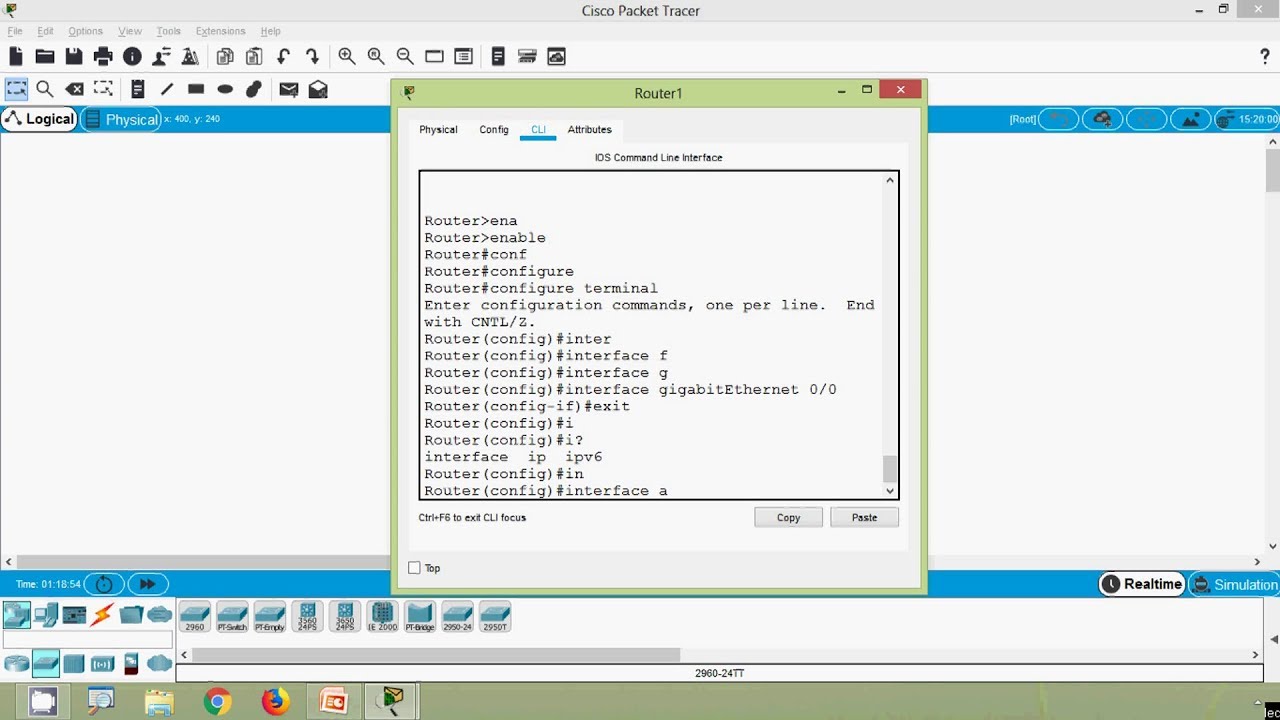The width and height of the screenshot is (1280, 720).
Task: Switch to the Config tab in Router1
Action: point(494,130)
